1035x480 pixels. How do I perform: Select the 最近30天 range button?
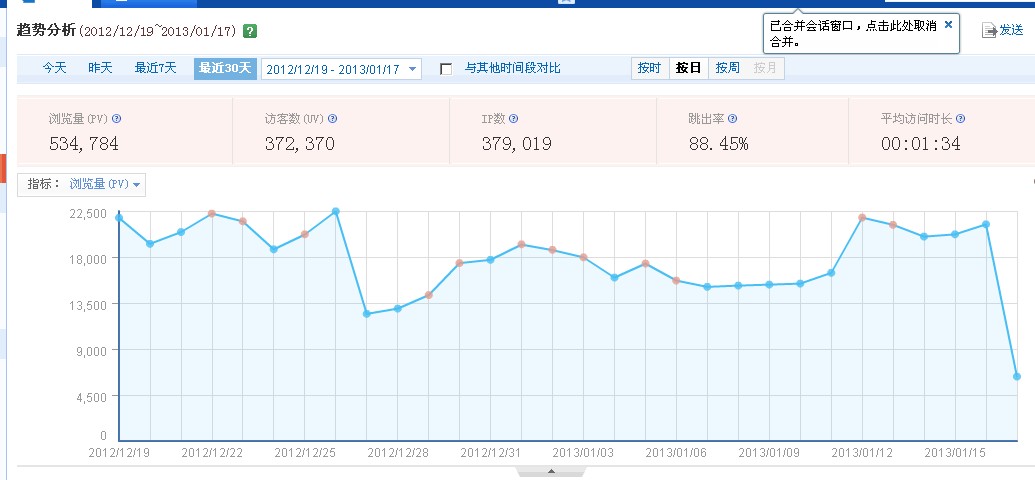[225, 68]
